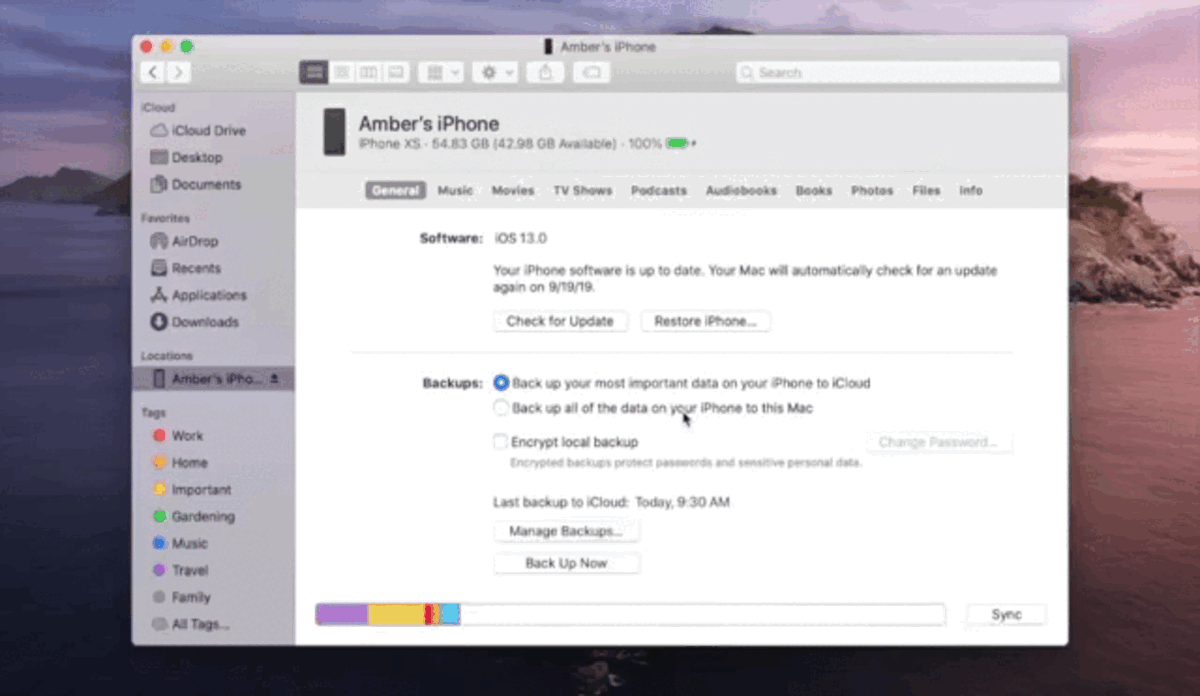The image size is (1200, 696).
Task: Click into the Search field
Action: [x=897, y=72]
